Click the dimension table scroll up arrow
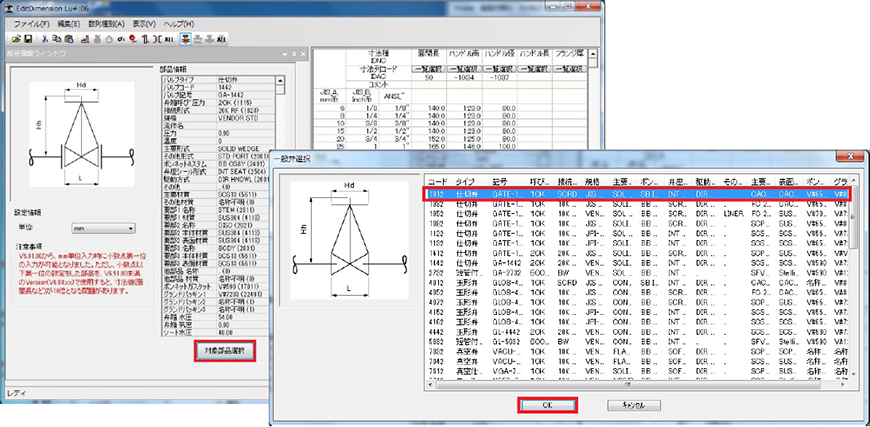The width and height of the screenshot is (870, 427). point(593,54)
